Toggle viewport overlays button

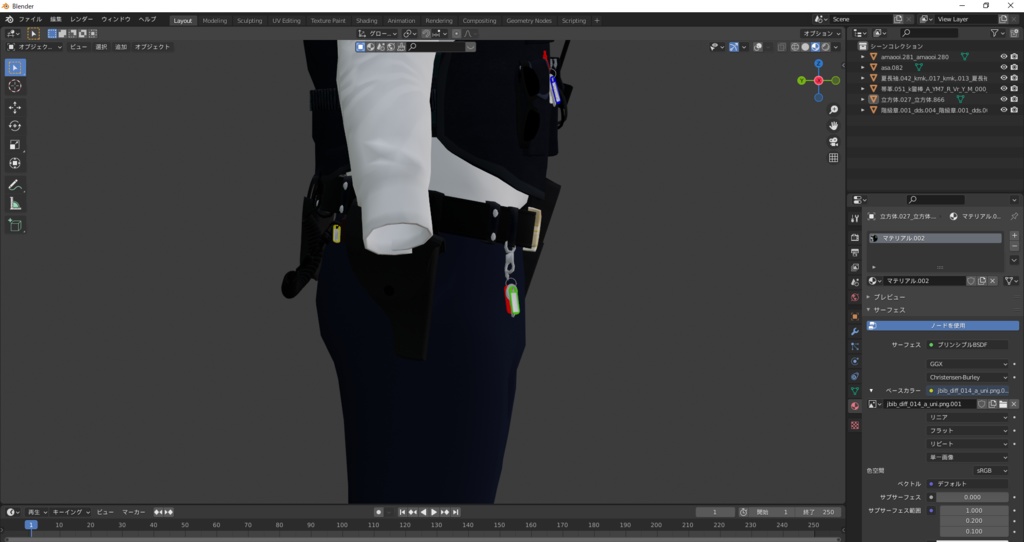tap(758, 47)
